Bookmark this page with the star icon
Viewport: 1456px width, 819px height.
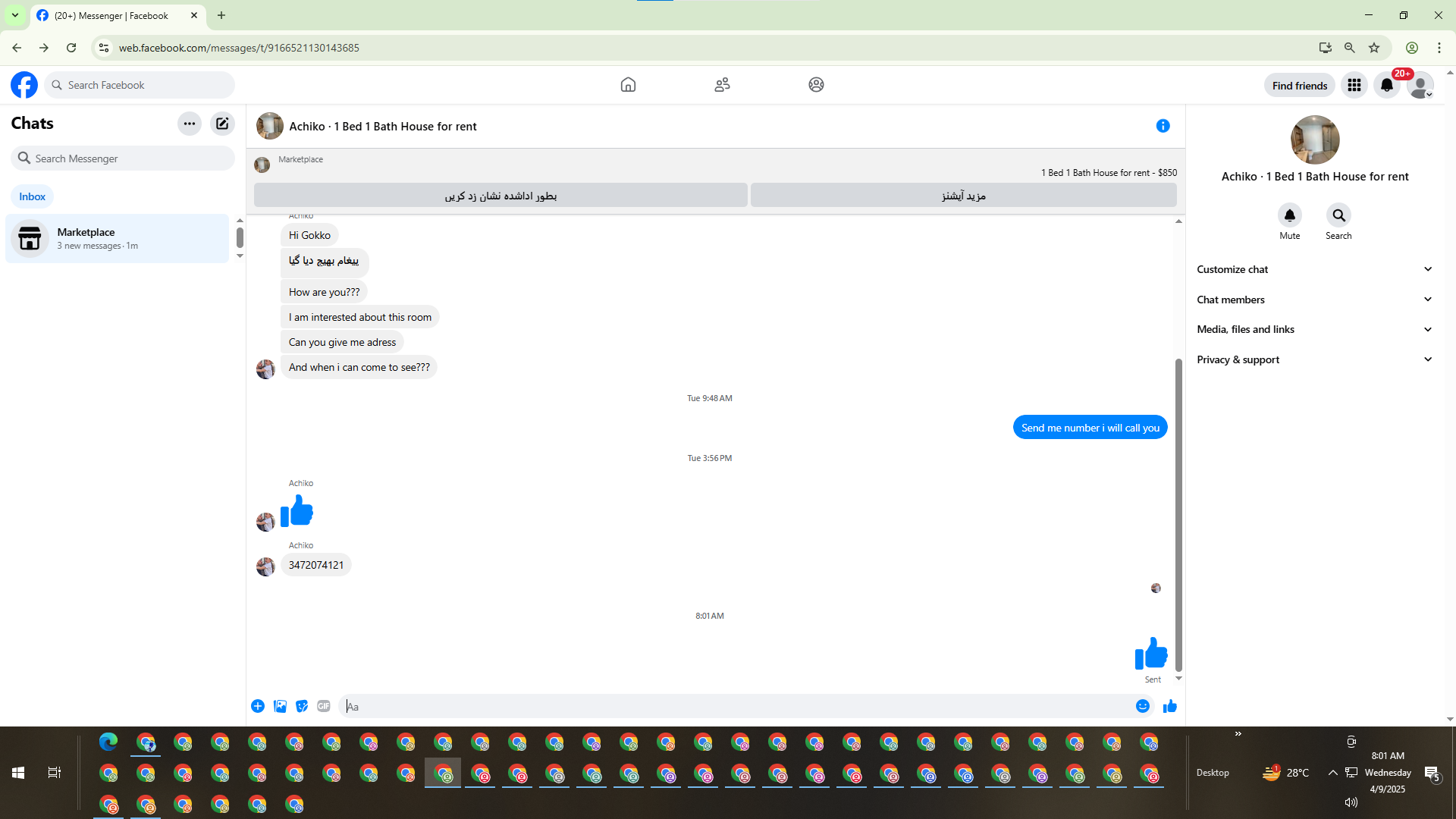tap(1374, 48)
